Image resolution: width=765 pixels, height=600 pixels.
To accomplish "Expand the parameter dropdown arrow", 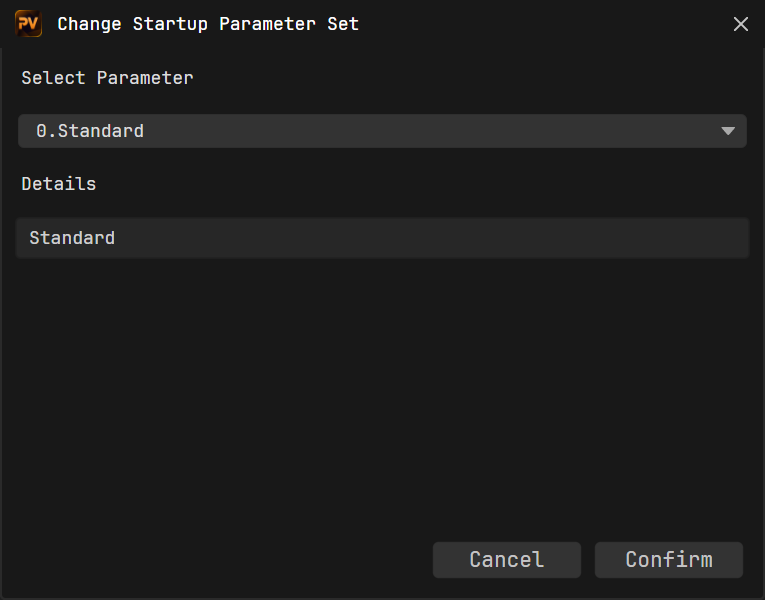I will 728,131.
